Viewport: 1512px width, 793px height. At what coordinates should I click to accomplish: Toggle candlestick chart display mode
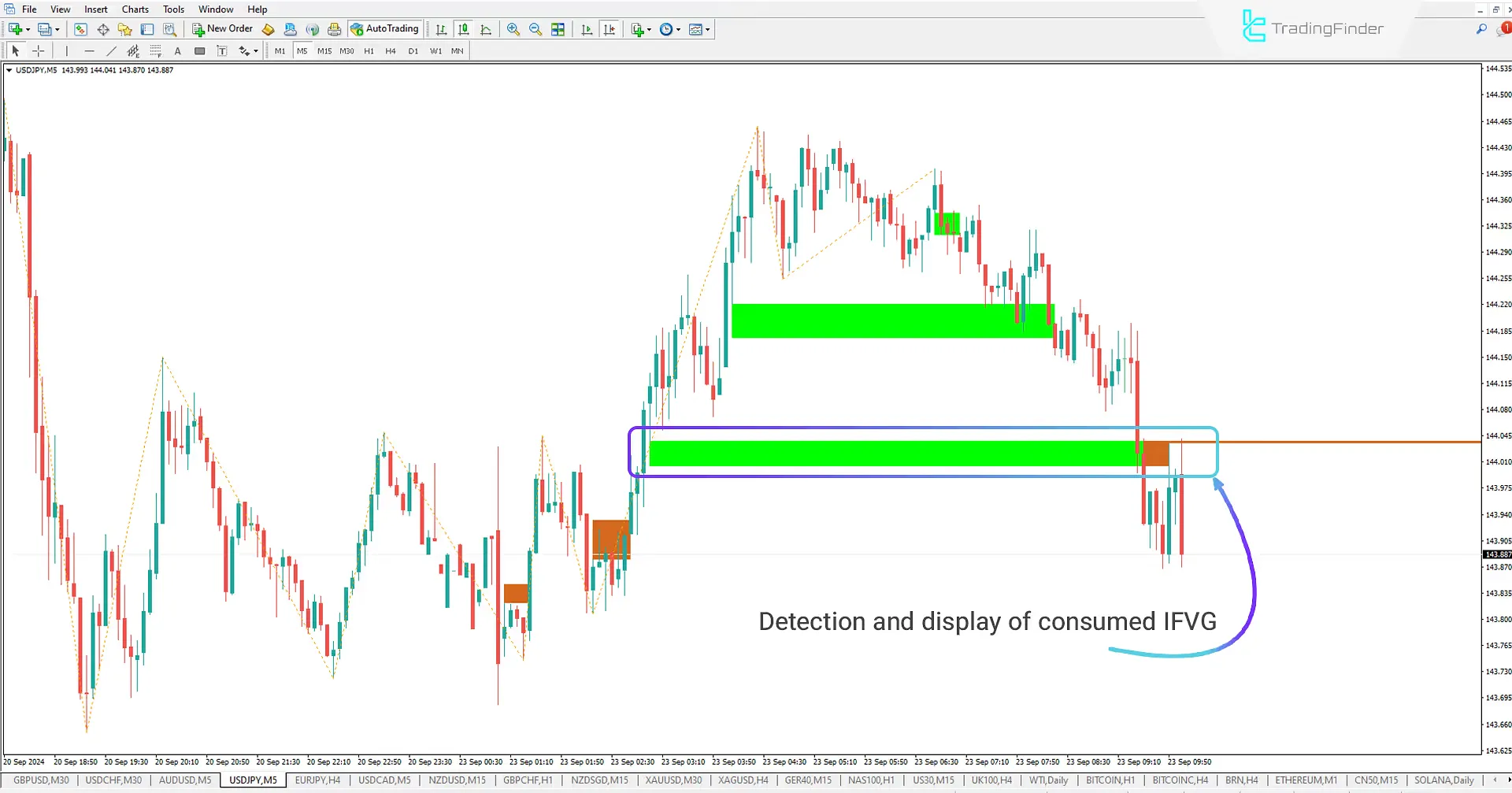(x=464, y=29)
